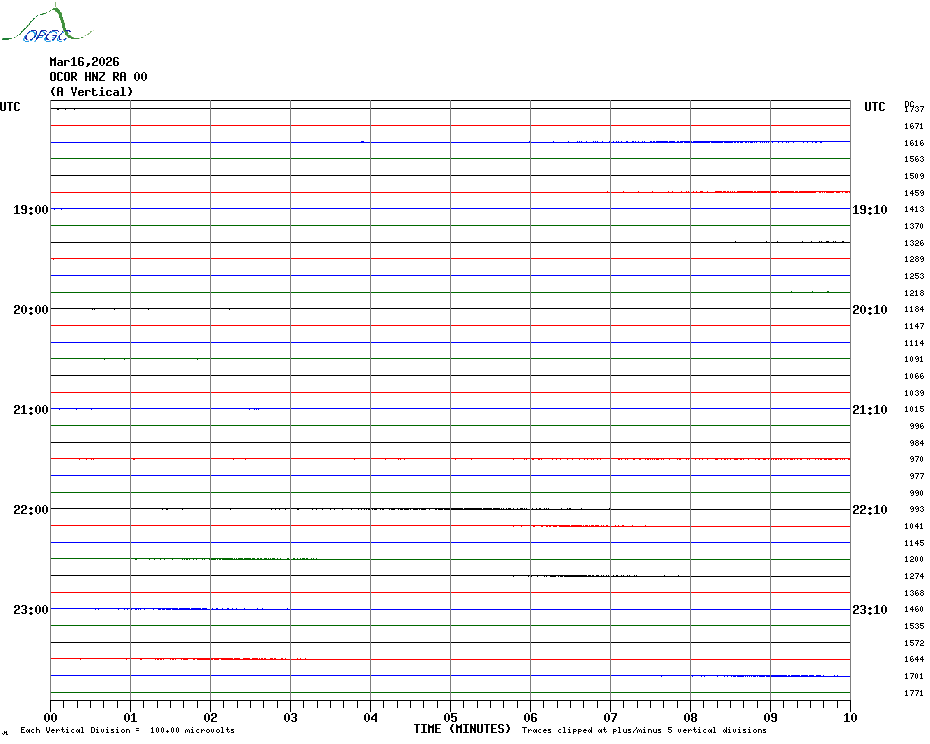The image size is (930, 744).
Task: Click the 10 minute tick on time axis
Action: click(x=849, y=717)
